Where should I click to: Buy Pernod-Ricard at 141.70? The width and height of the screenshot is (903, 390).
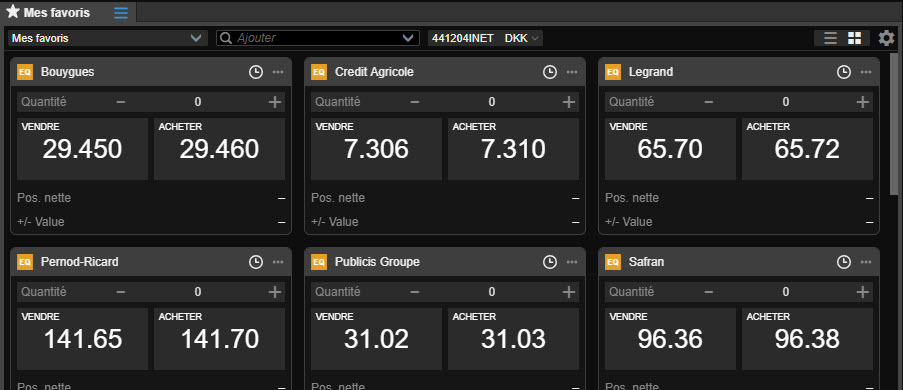[219, 339]
